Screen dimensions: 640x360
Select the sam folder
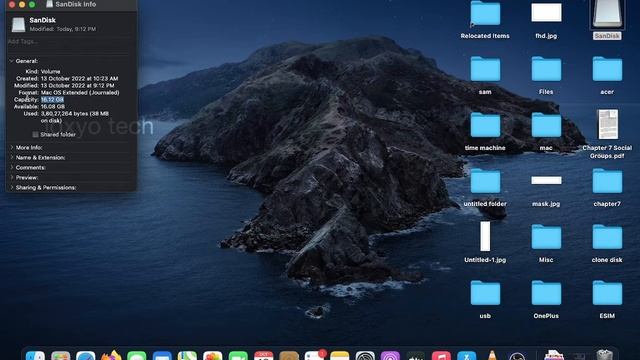coord(485,69)
